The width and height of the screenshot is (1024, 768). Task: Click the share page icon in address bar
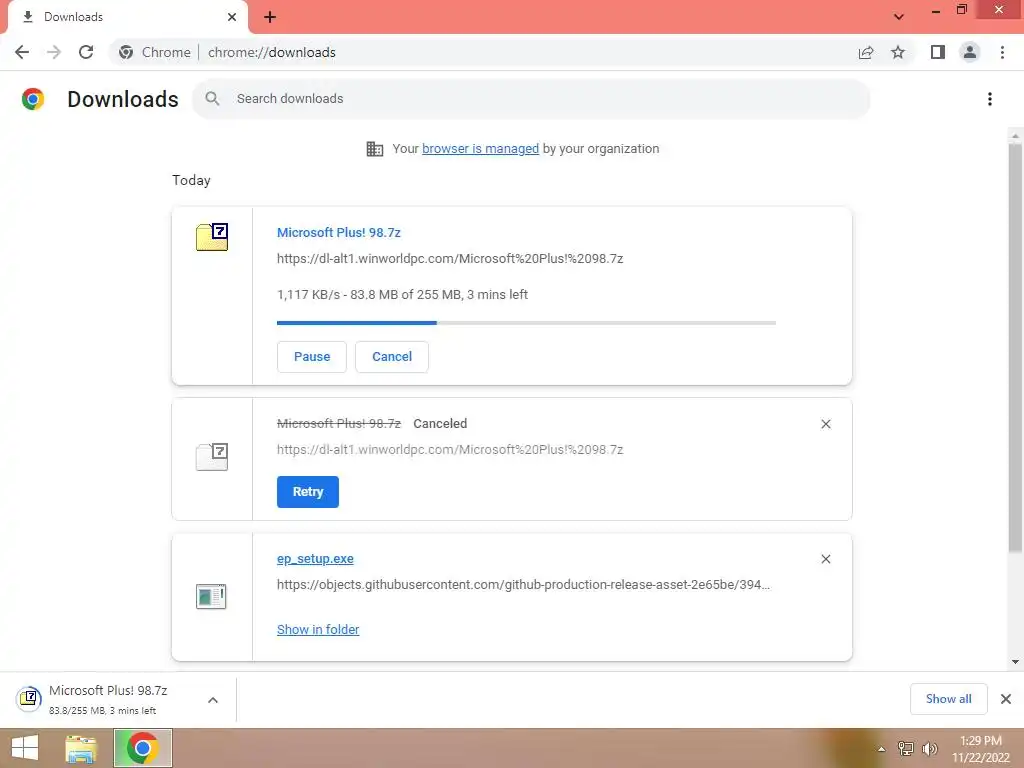click(x=866, y=52)
